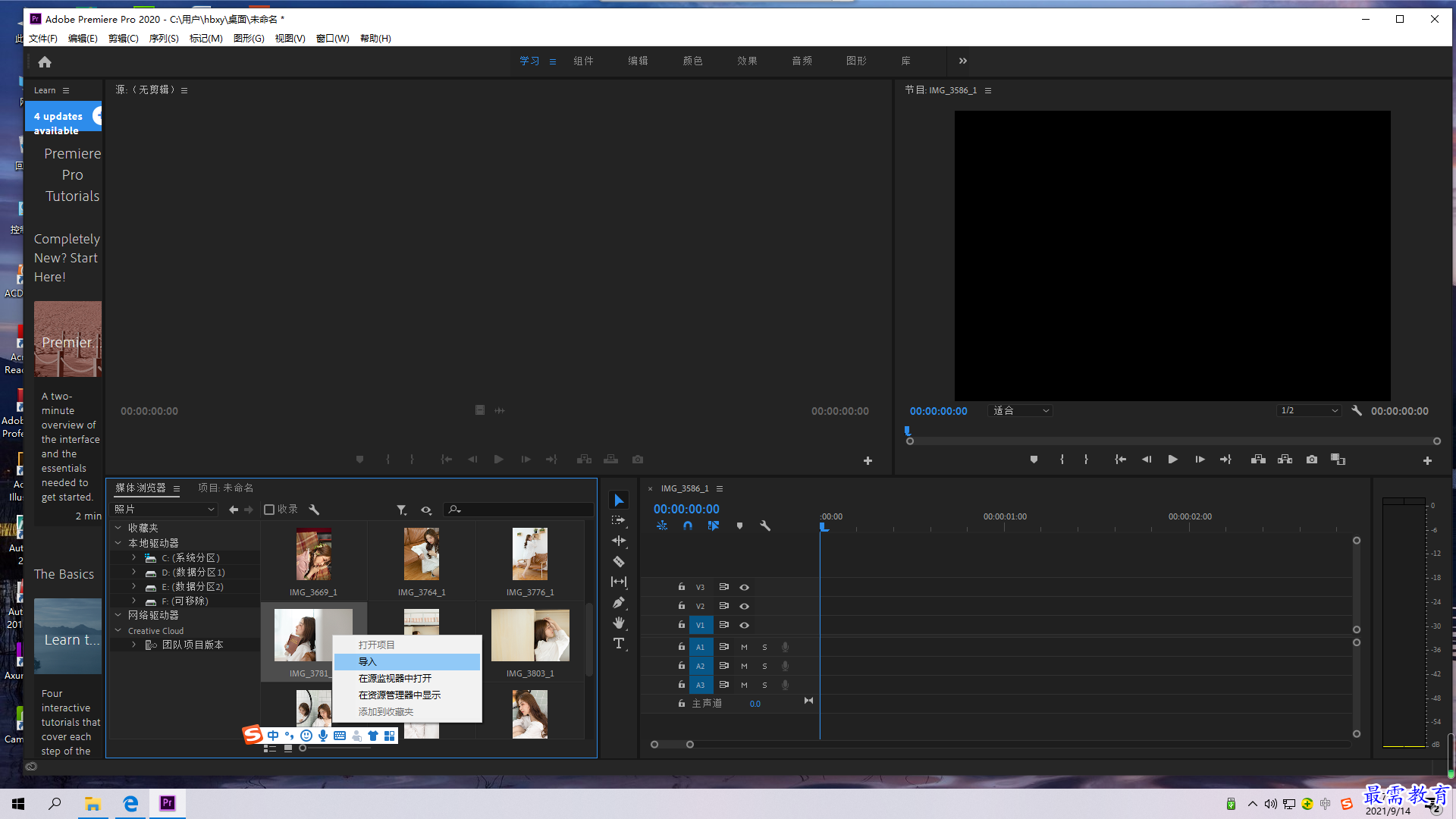Screen dimensions: 1456x819
Task: Add marker in program monitor
Action: tap(1034, 460)
